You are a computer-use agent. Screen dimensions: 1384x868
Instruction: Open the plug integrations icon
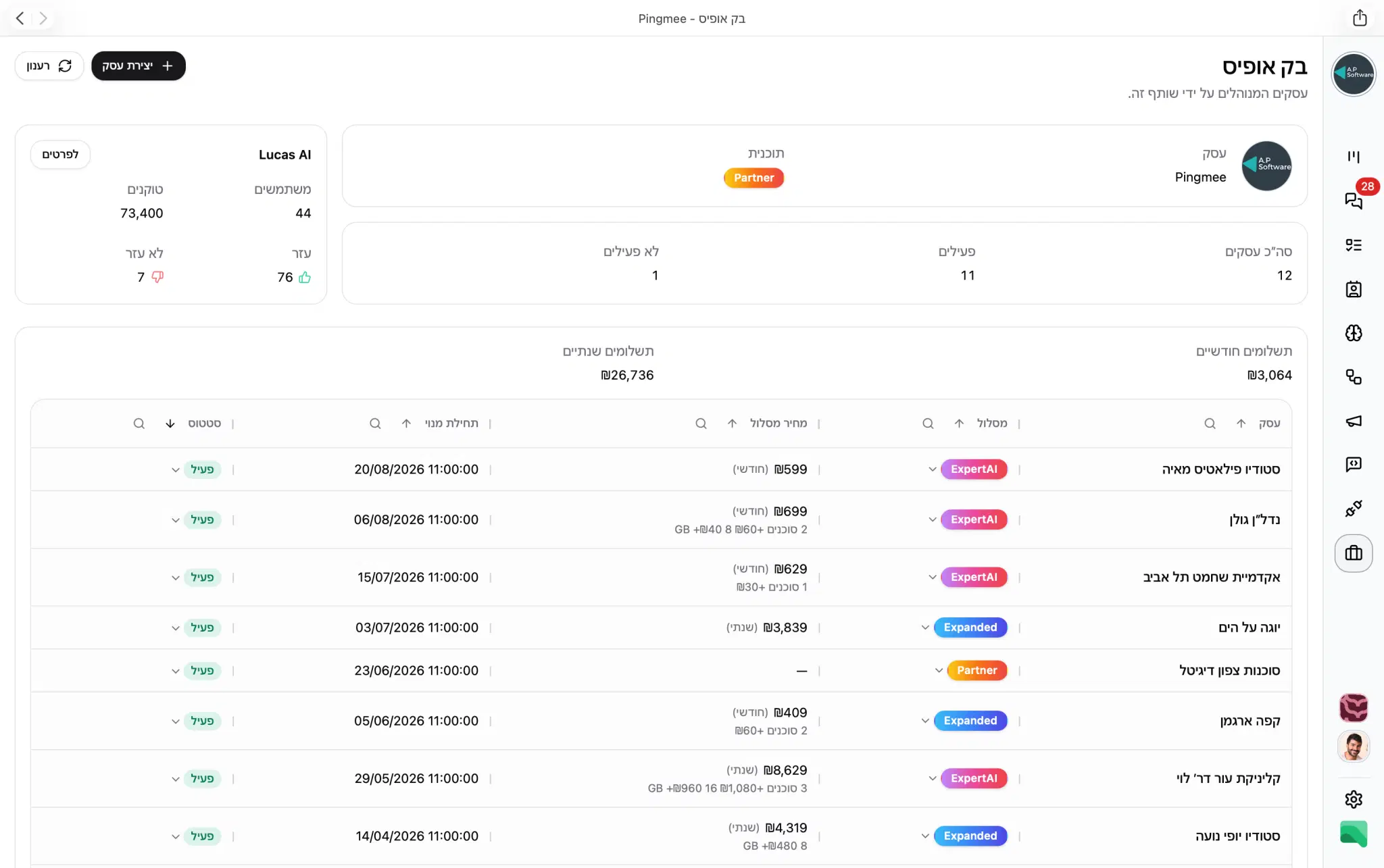(1354, 509)
